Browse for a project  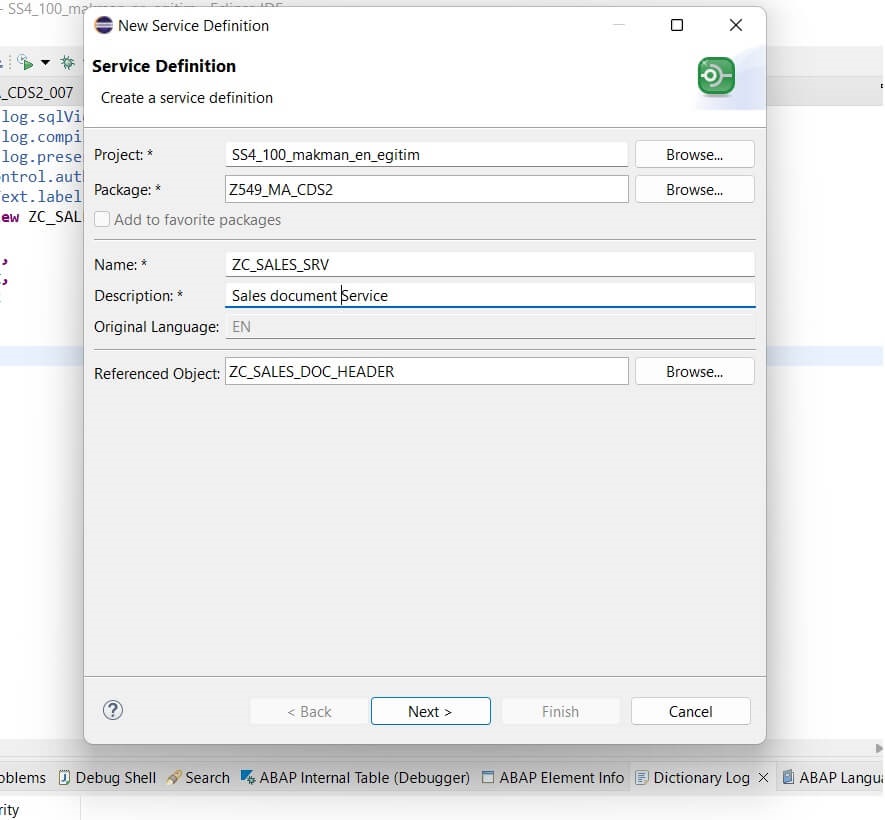coord(694,155)
